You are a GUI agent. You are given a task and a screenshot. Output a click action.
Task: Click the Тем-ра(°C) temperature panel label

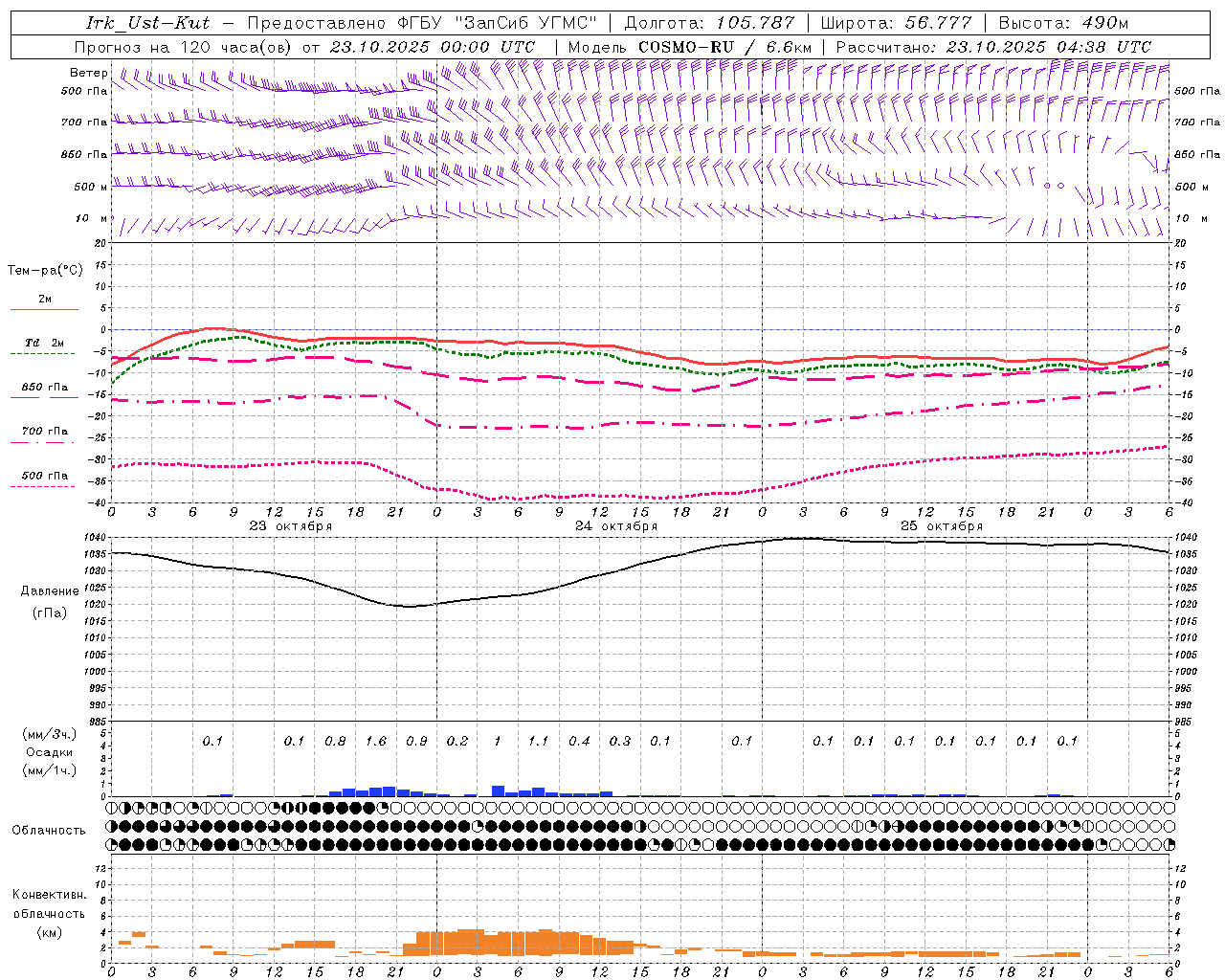click(x=45, y=271)
